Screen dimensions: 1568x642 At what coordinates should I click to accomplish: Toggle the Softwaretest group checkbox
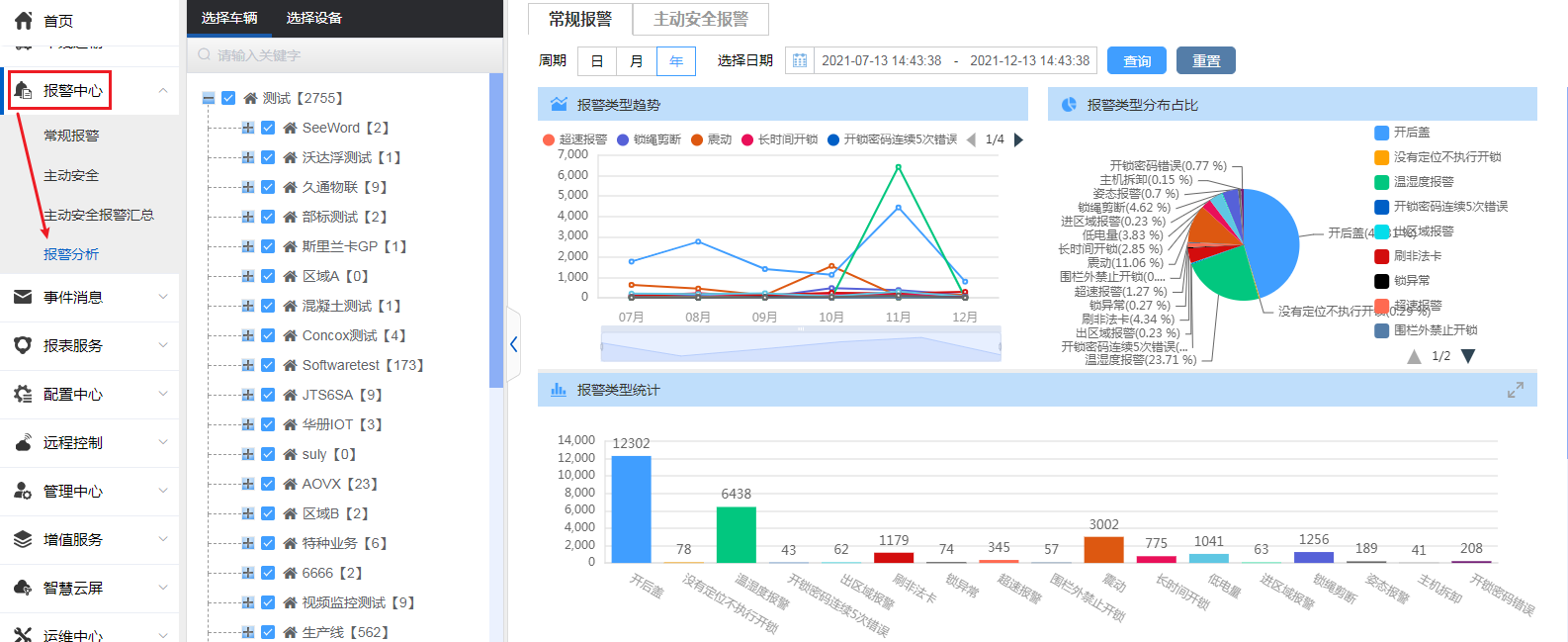(268, 365)
